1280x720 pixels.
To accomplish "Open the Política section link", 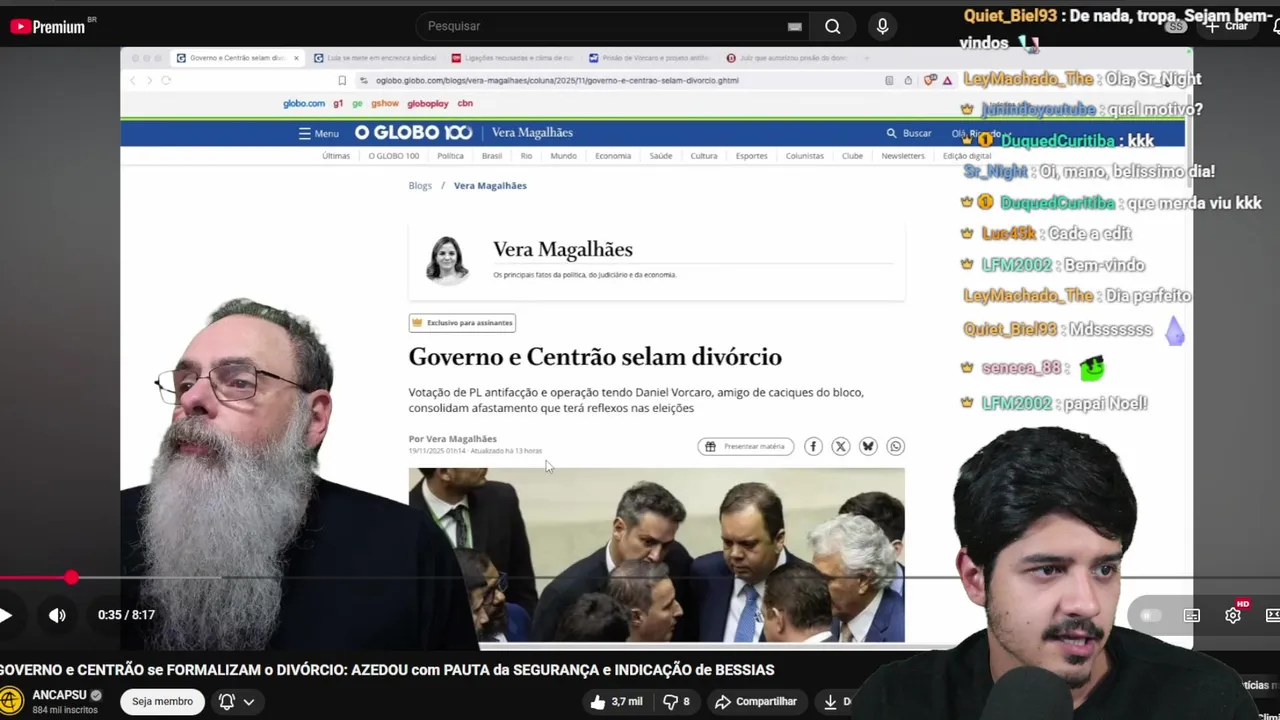I will pos(450,156).
